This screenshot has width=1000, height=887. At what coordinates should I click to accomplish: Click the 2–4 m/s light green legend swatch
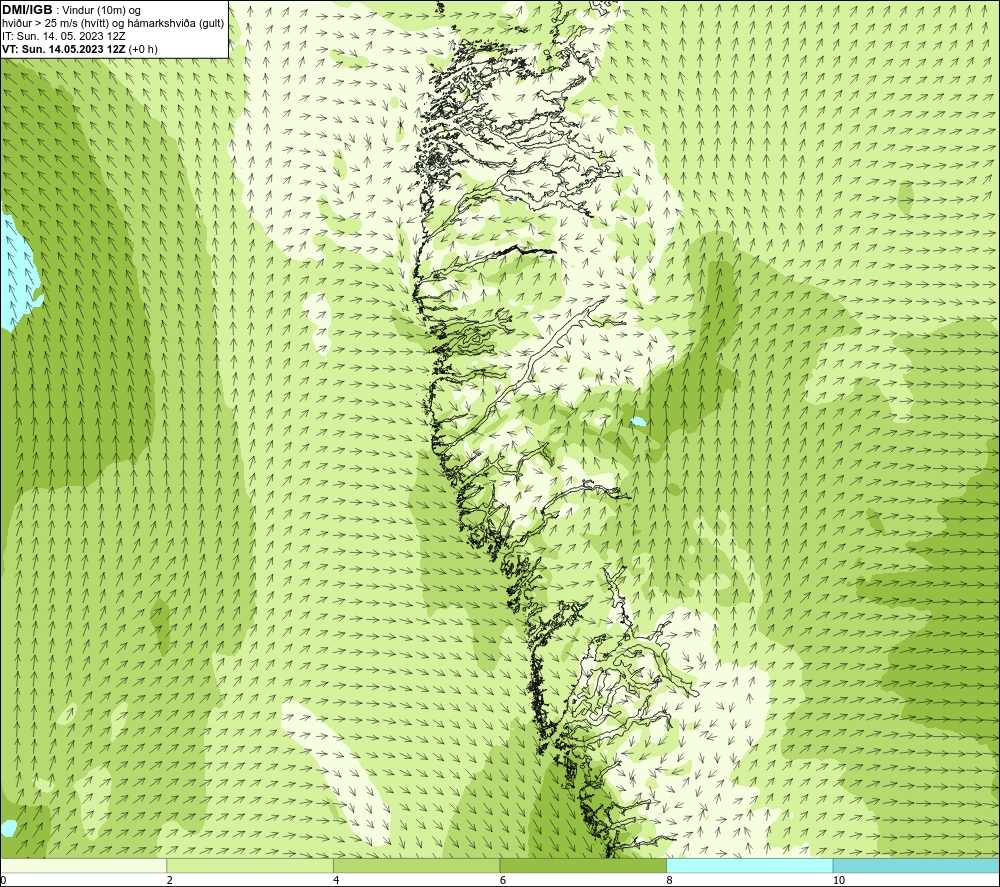coord(250,866)
